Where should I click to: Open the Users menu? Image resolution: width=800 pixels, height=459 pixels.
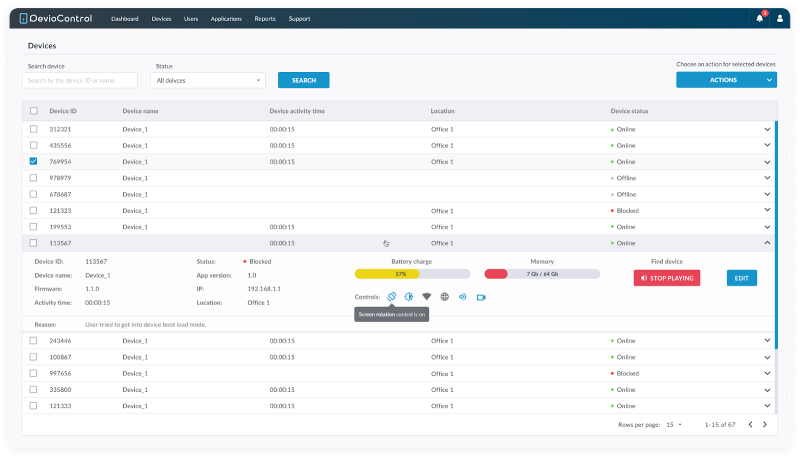coord(191,19)
